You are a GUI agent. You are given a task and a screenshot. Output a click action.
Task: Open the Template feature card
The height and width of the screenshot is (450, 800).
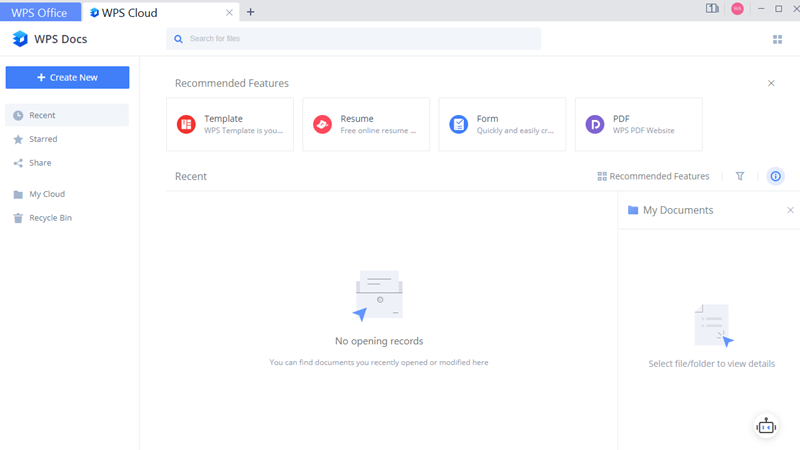coord(230,124)
